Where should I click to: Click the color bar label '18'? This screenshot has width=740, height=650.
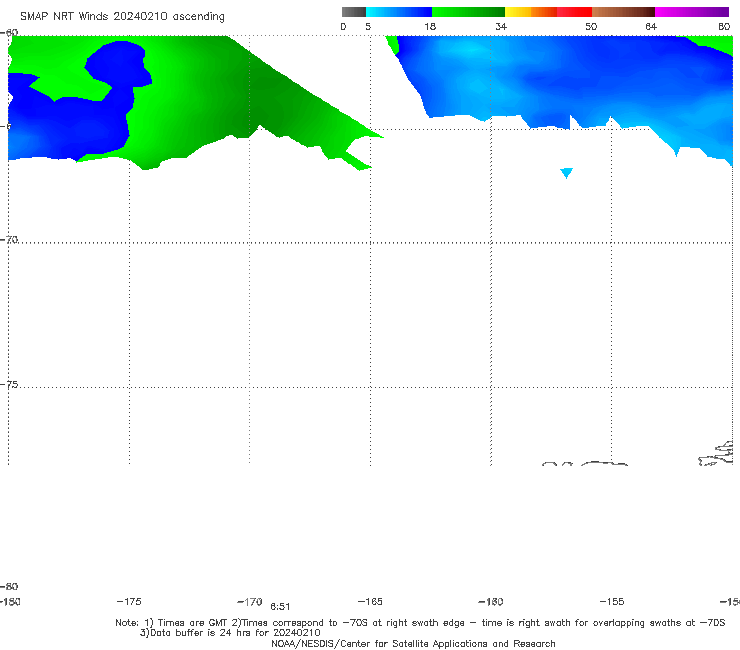pyautogui.click(x=430, y=26)
